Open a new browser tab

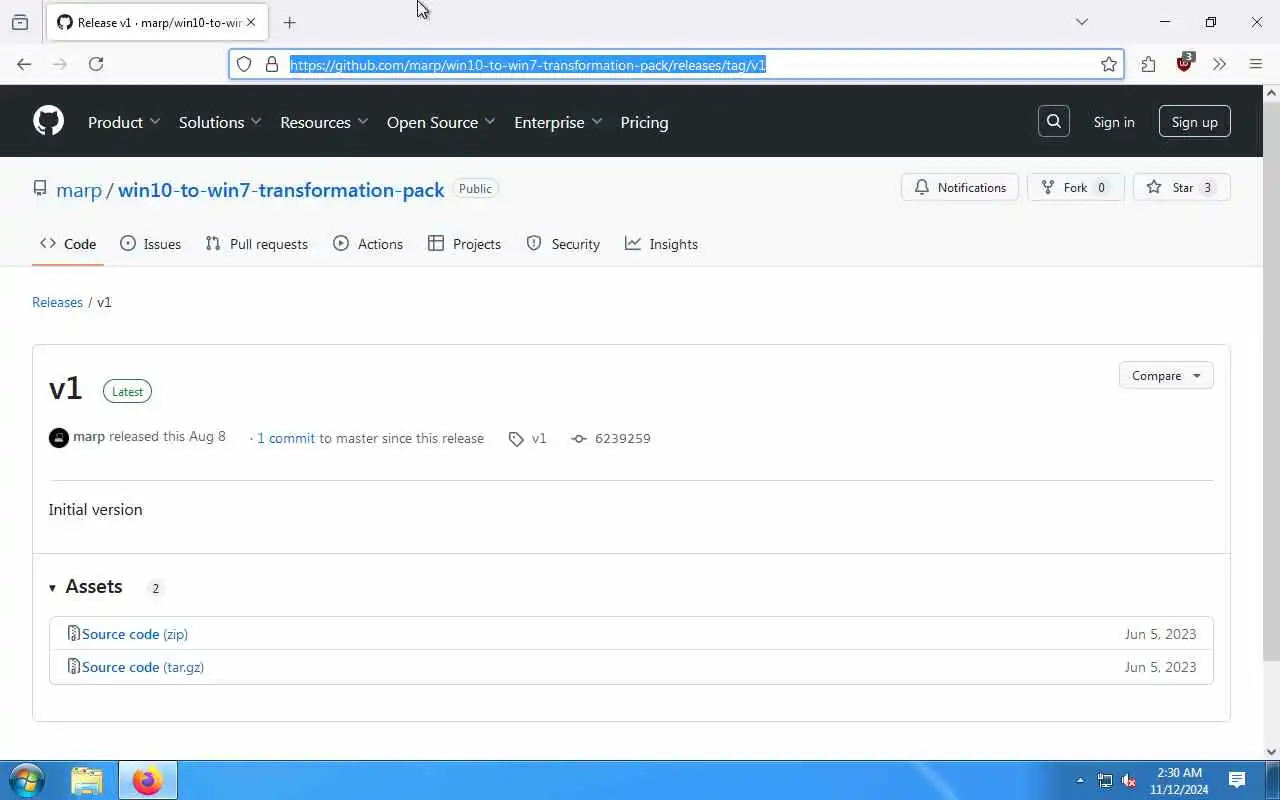[x=289, y=22]
